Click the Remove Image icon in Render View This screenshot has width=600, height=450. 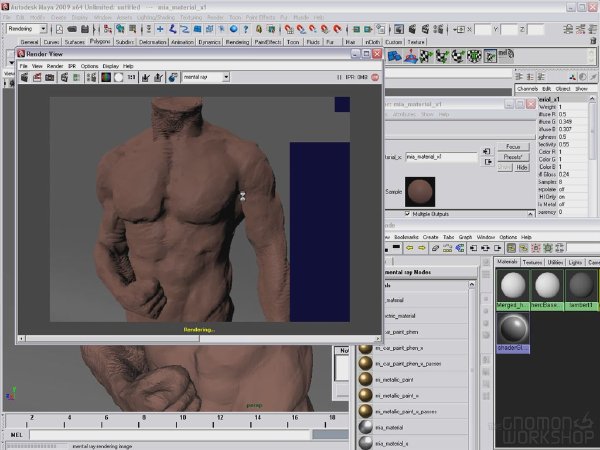tap(158, 77)
